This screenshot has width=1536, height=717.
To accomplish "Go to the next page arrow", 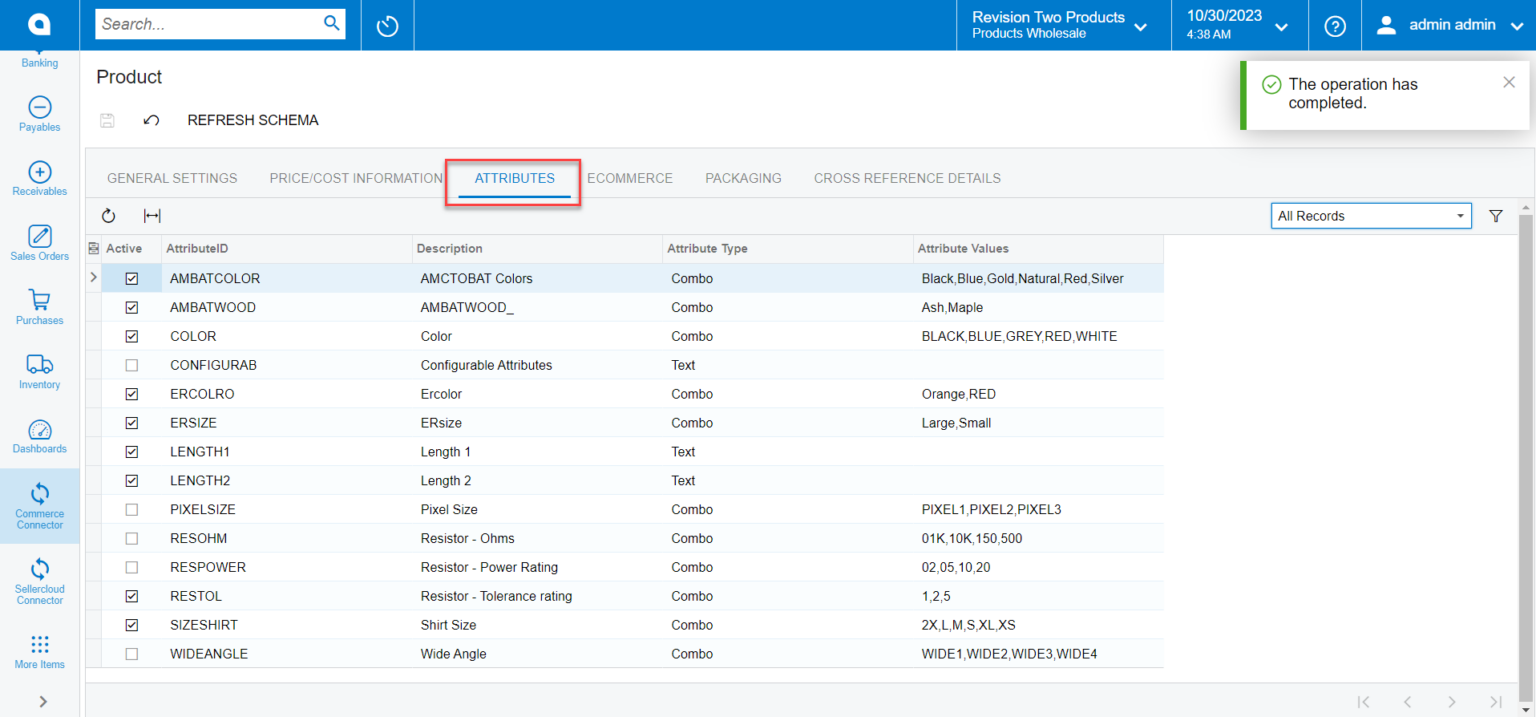I will click(1452, 702).
